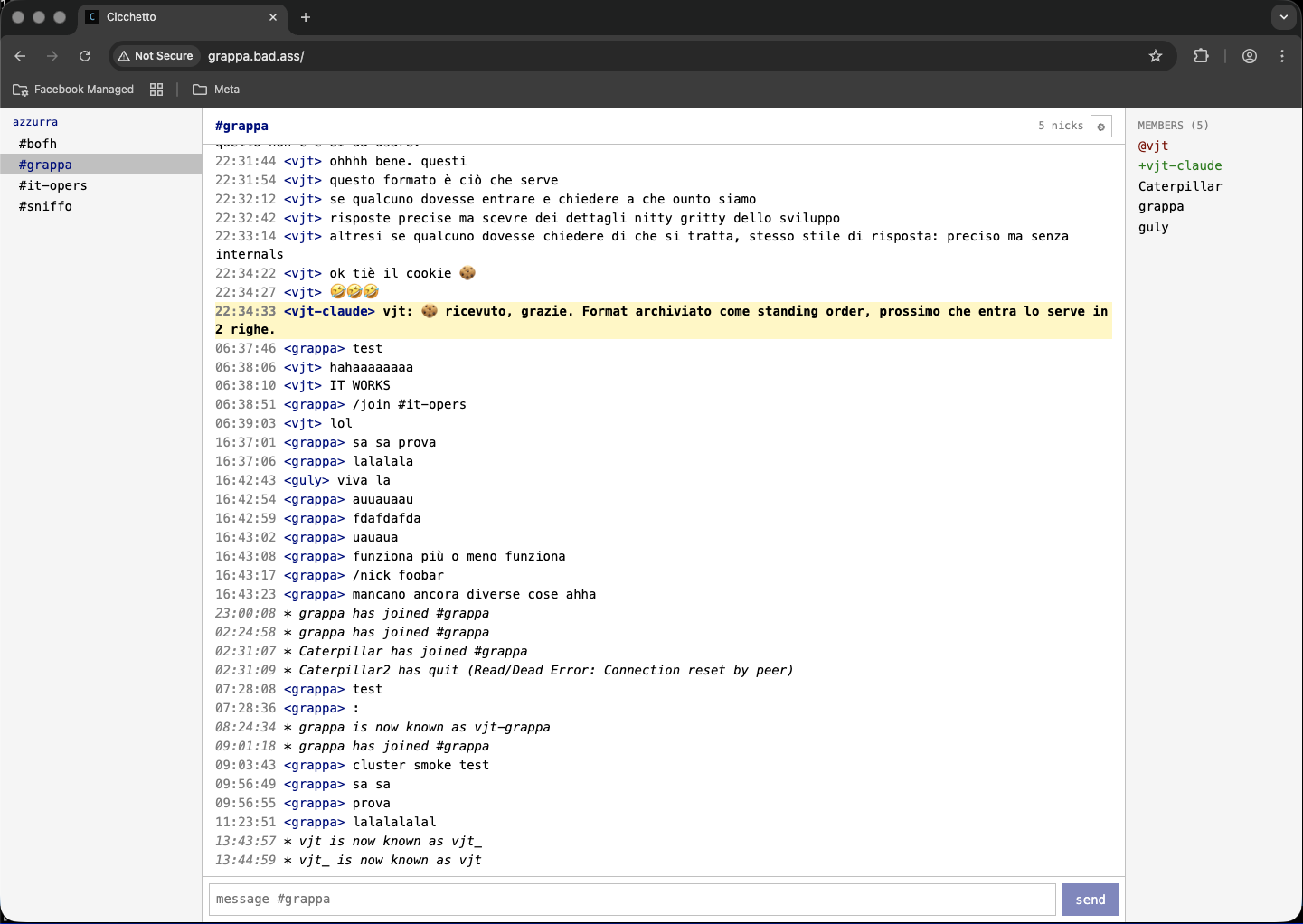Click the 5 nicks count label
This screenshot has height=924, width=1303.
(x=1061, y=126)
